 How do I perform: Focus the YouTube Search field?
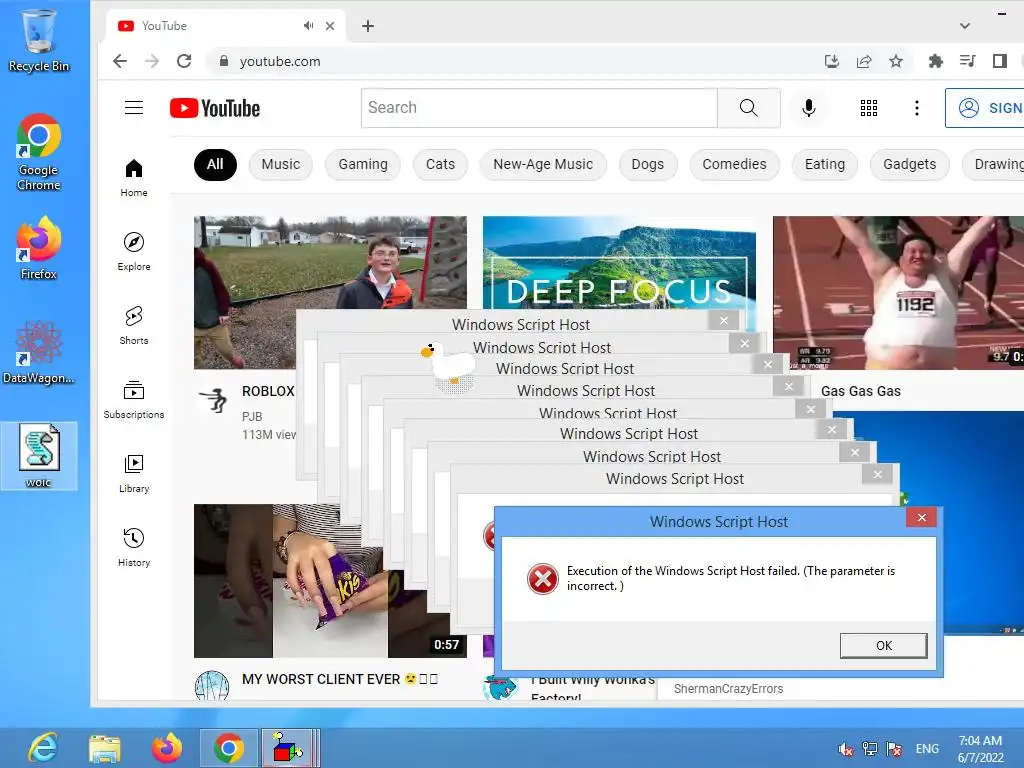click(x=539, y=108)
